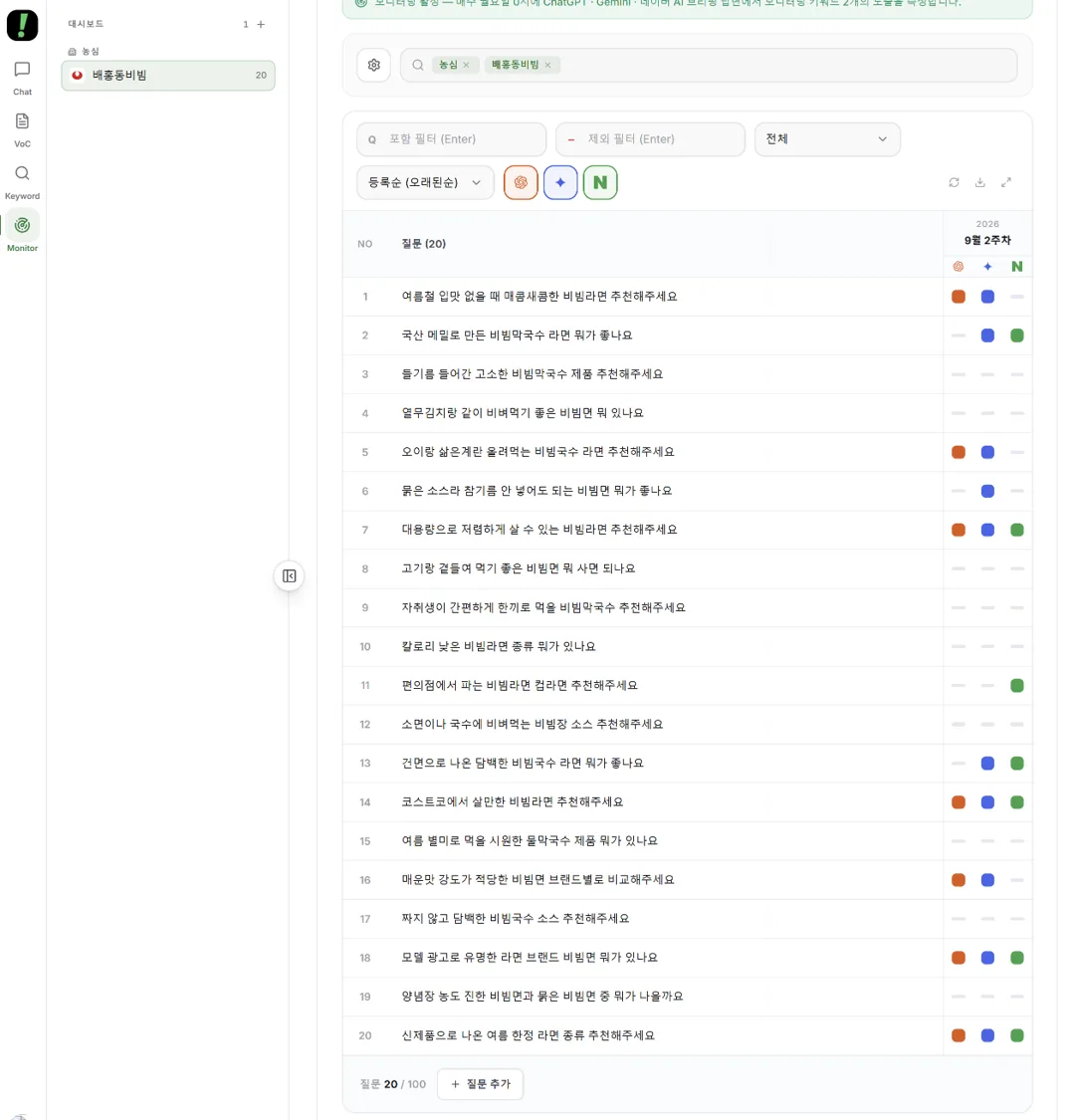Click the blue Gemini dot in row 6
Screen dimensions: 1071x1120
[987, 491]
